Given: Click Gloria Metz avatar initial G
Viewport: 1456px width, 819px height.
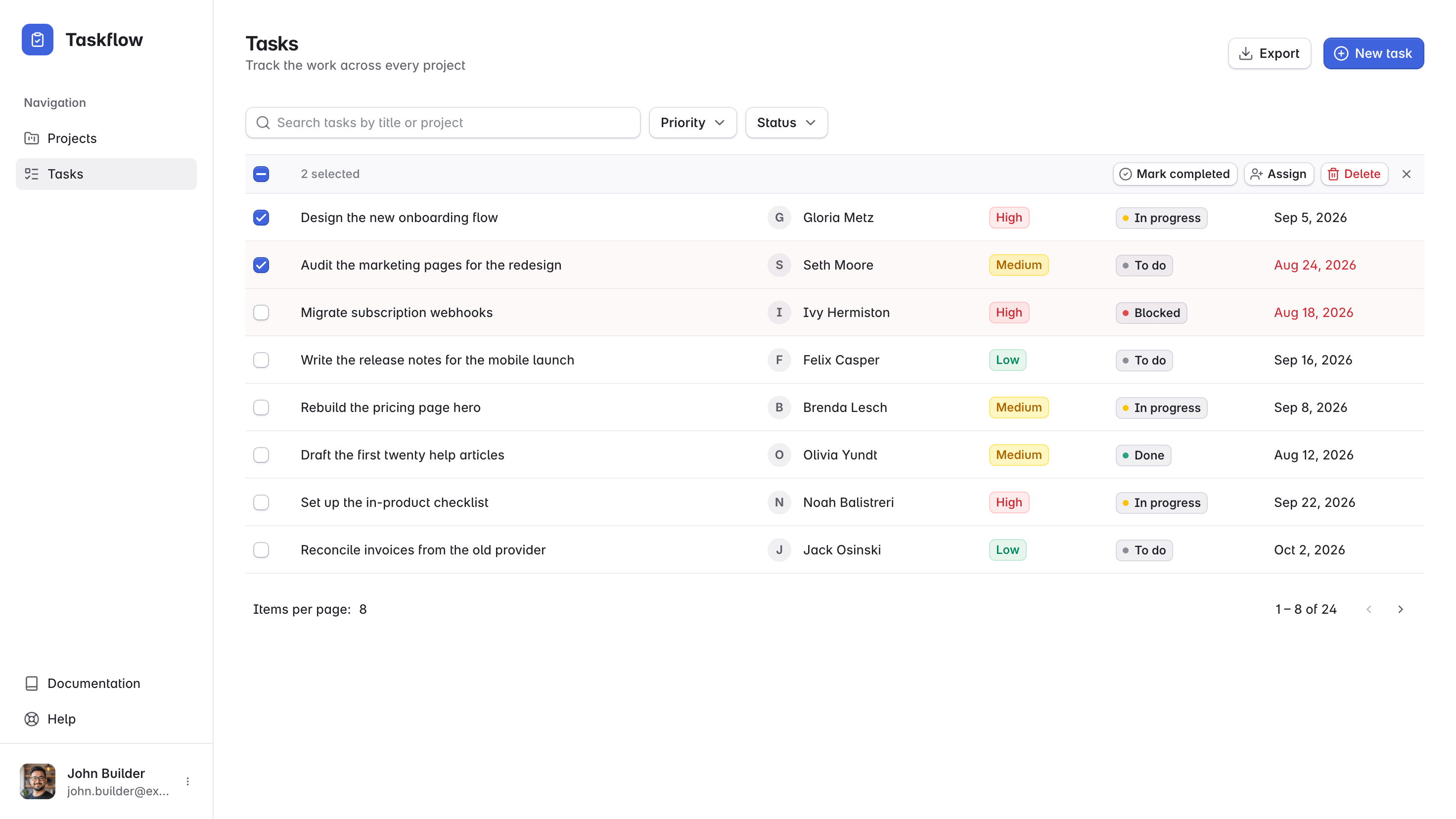Looking at the screenshot, I should (x=779, y=218).
